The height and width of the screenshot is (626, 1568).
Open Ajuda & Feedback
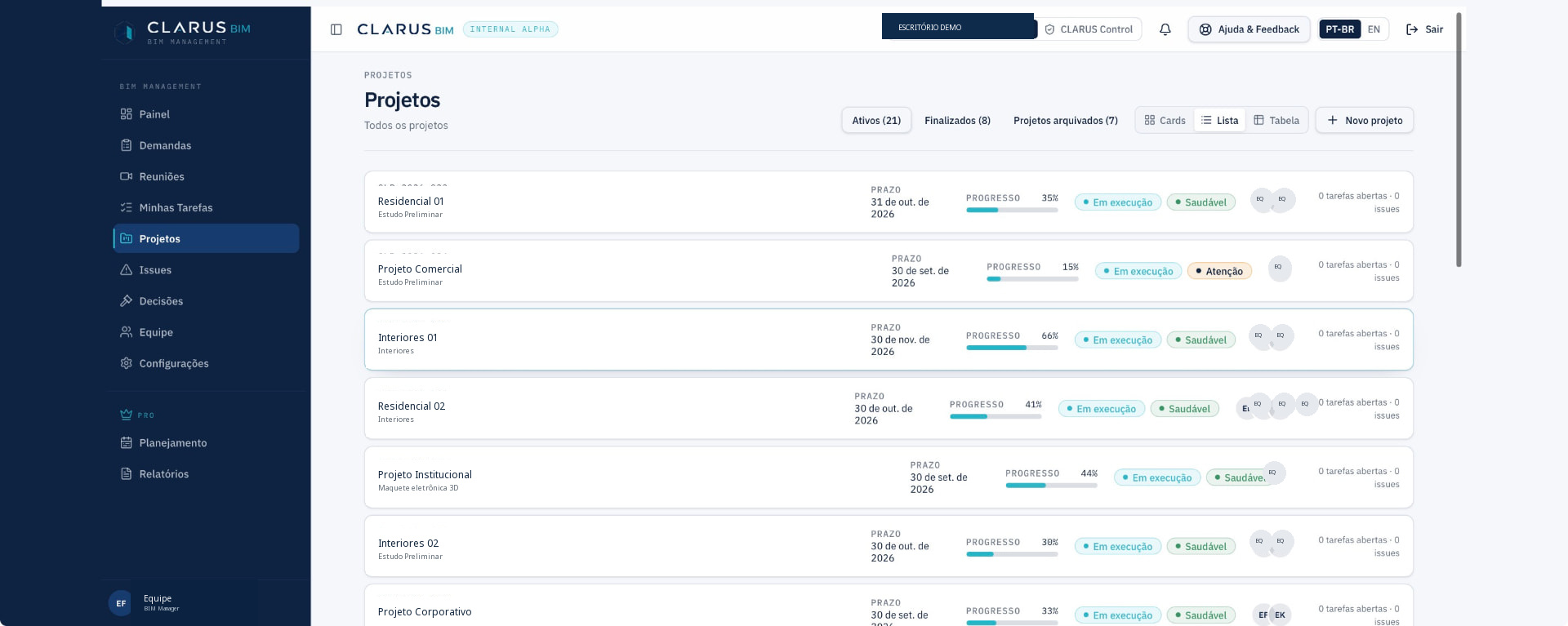tap(1249, 29)
